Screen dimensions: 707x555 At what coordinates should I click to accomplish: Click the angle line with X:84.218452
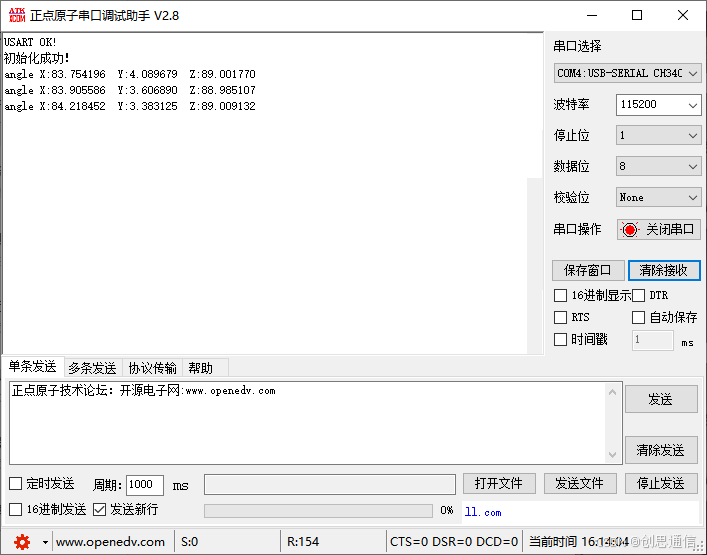[x=130, y=106]
